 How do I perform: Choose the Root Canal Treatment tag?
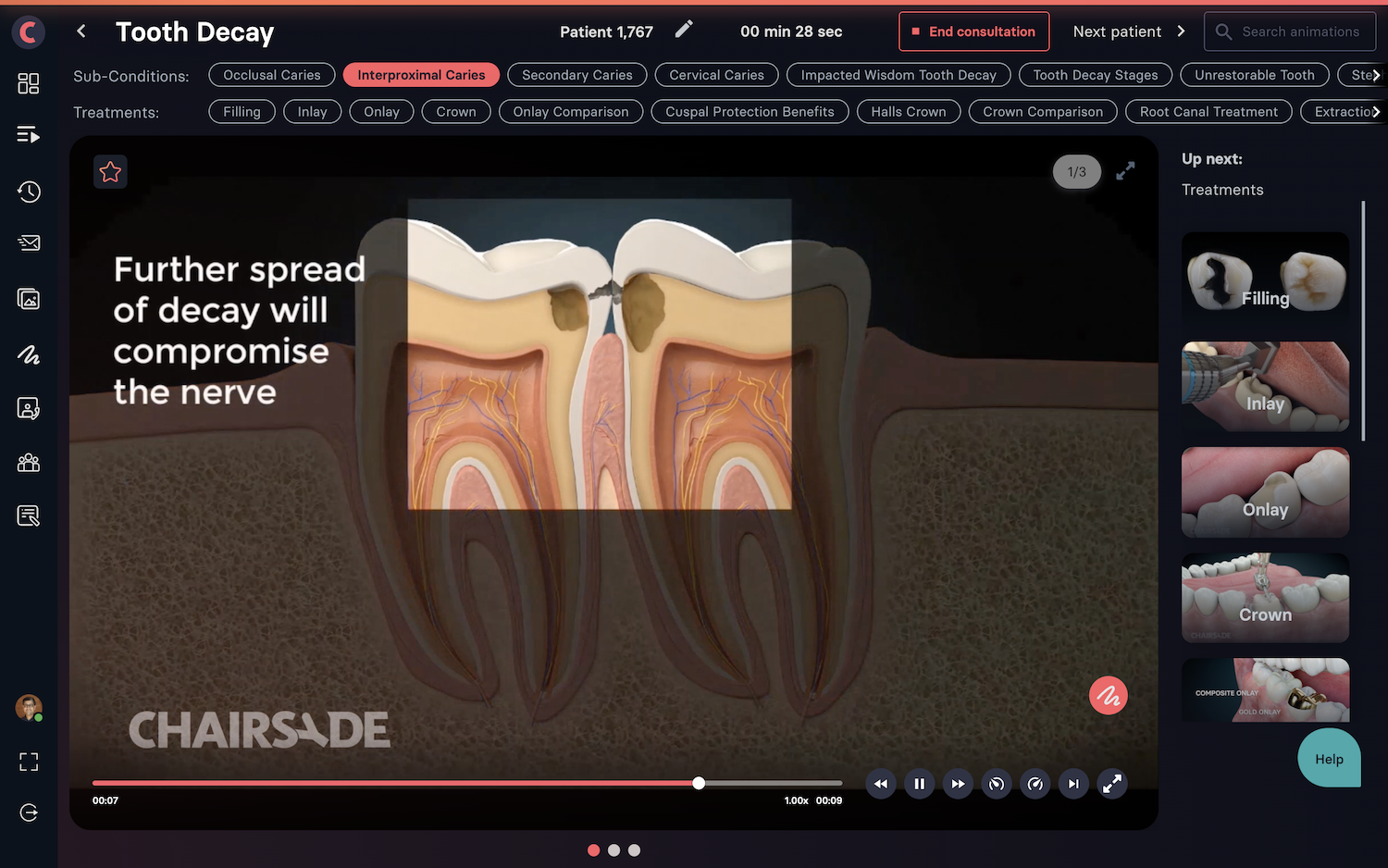click(1208, 112)
